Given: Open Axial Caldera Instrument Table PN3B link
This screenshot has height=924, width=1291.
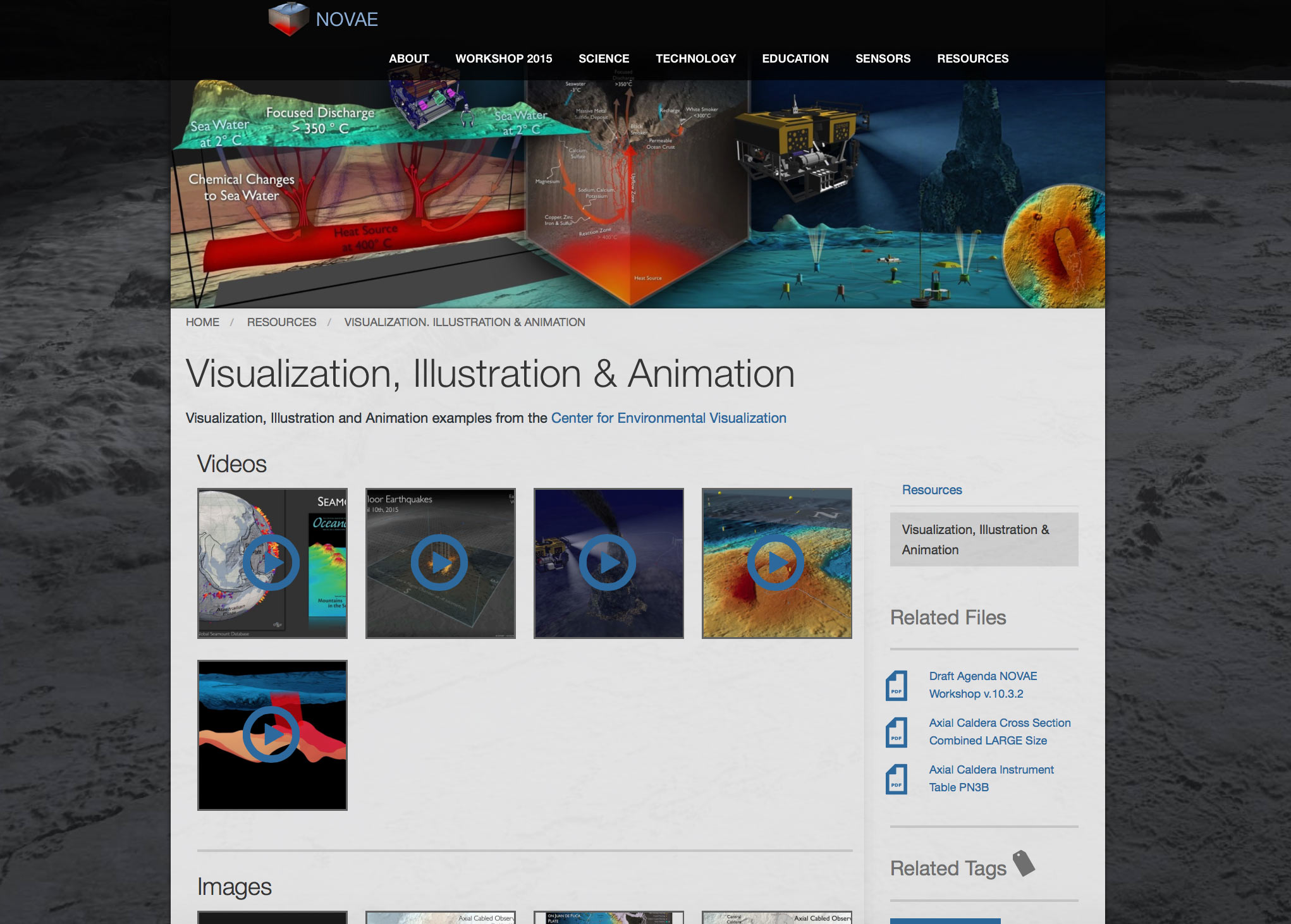Looking at the screenshot, I should pyautogui.click(x=991, y=779).
